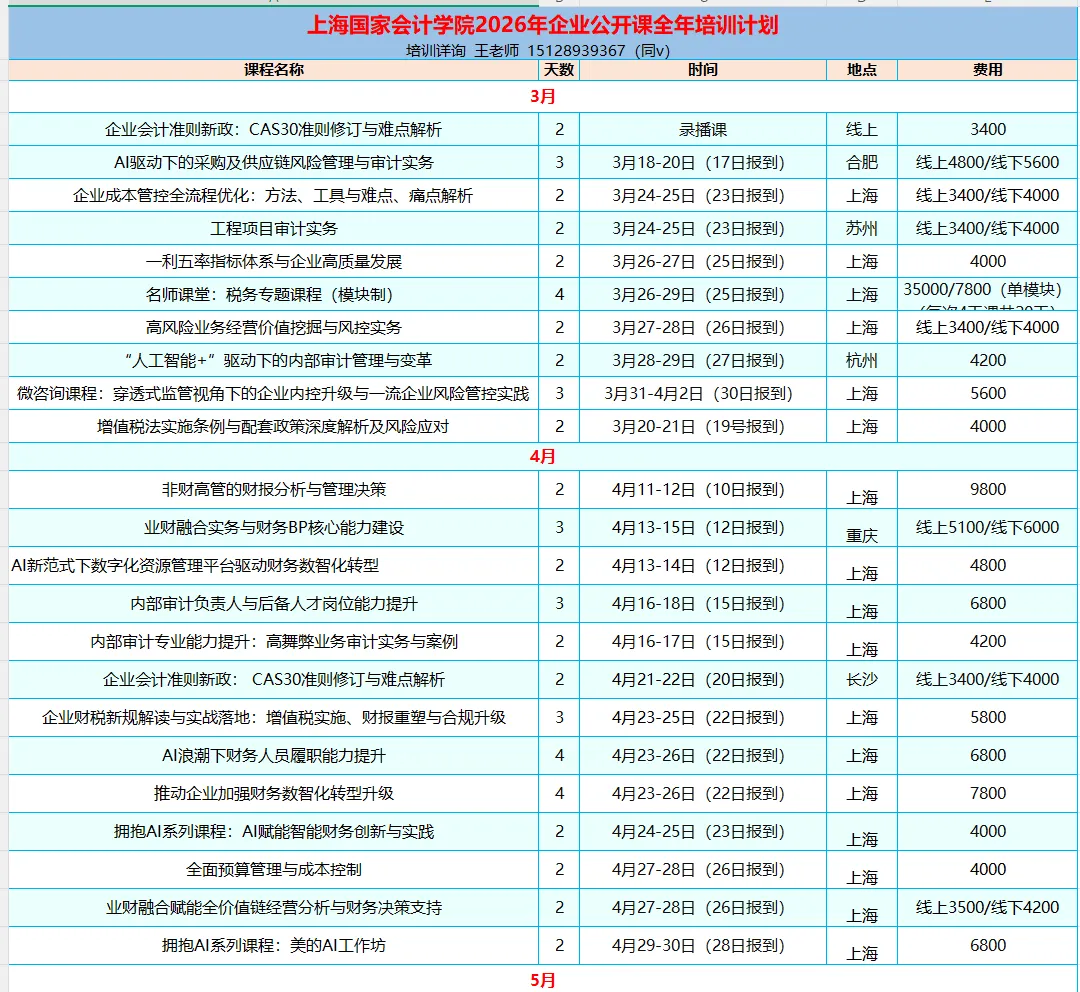Viewport: 1080px width, 992px height.
Task: Select fee cell 35000/7800（单模块）
Action: [988, 295]
